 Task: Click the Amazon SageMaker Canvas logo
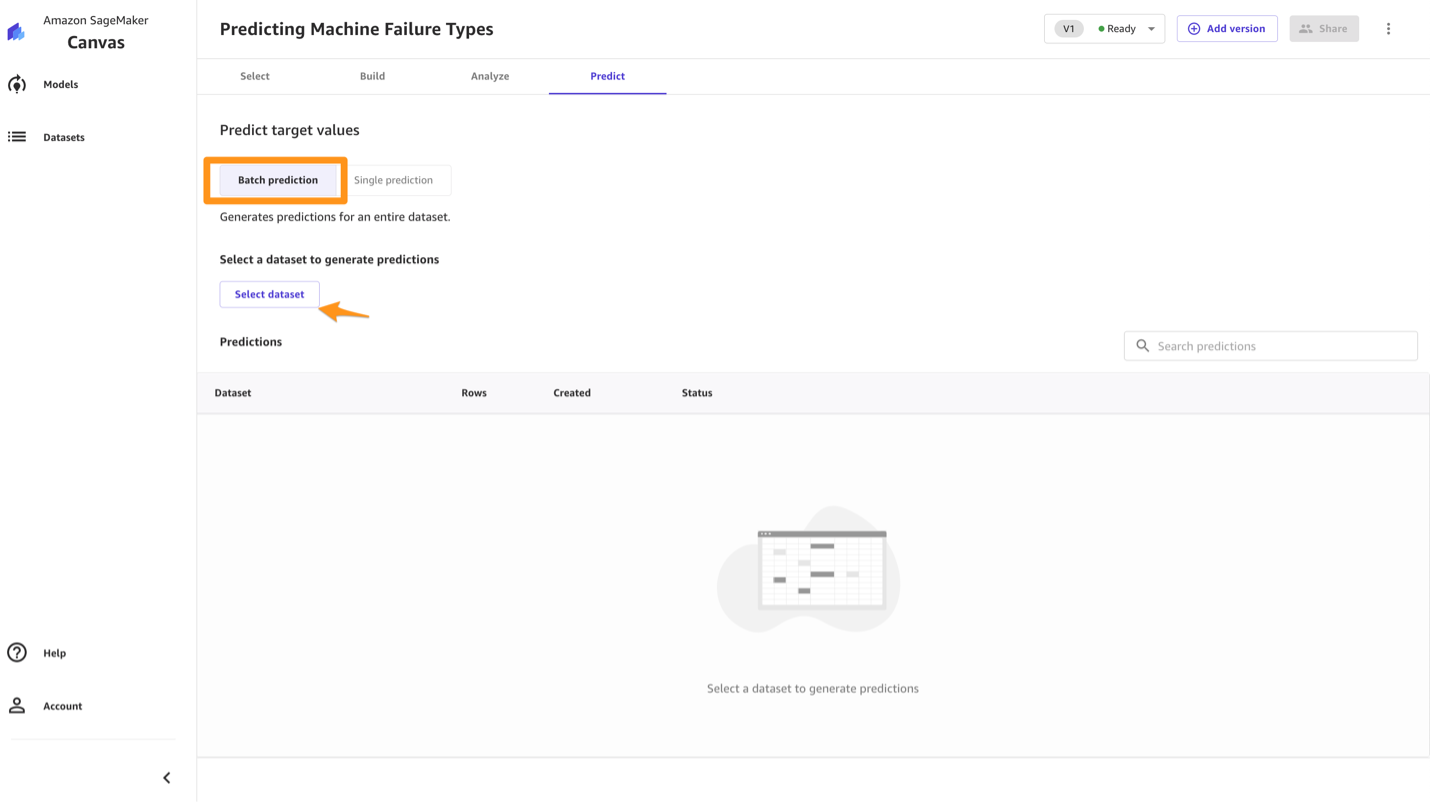point(16,32)
